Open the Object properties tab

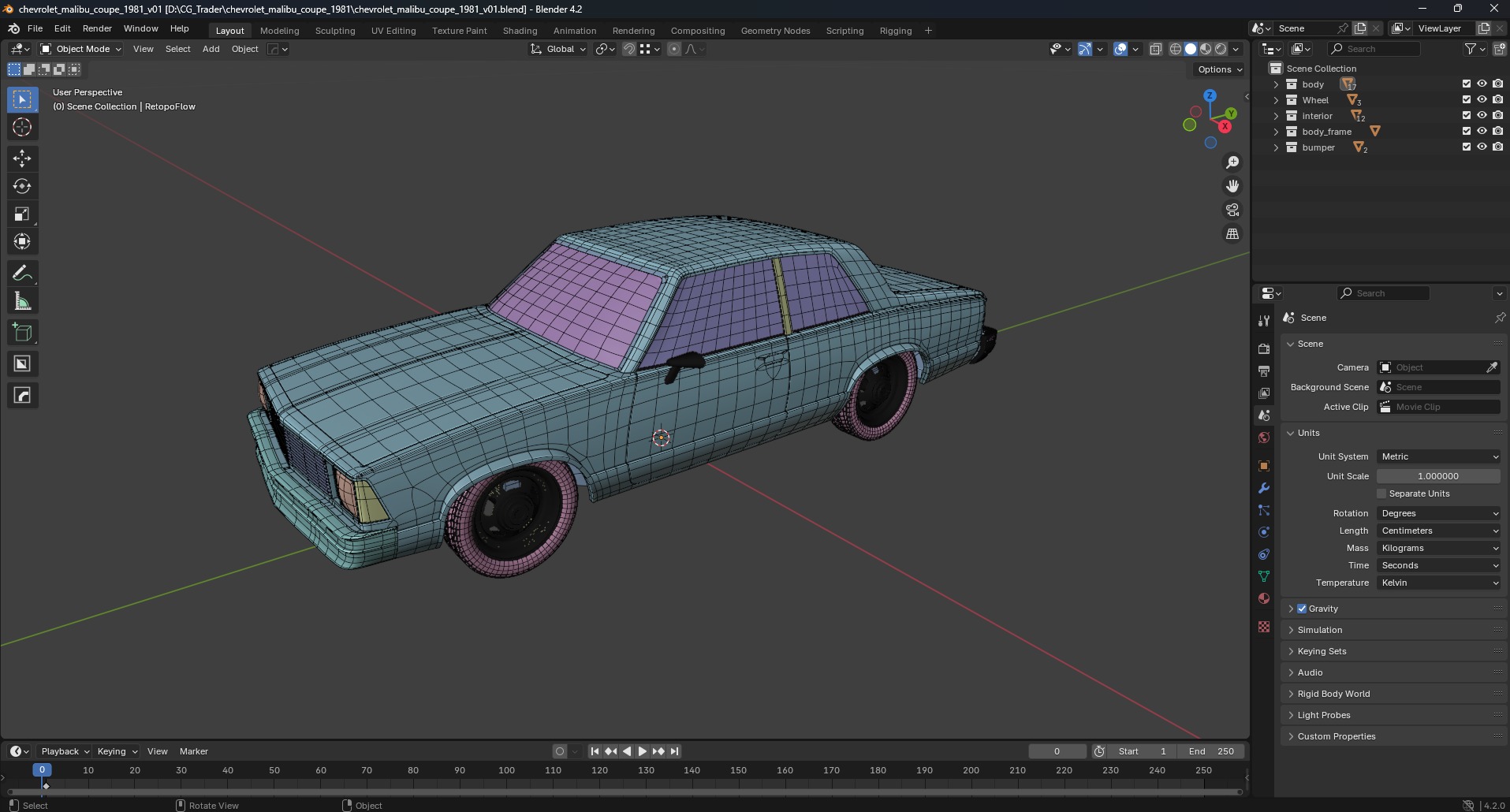pos(1264,466)
